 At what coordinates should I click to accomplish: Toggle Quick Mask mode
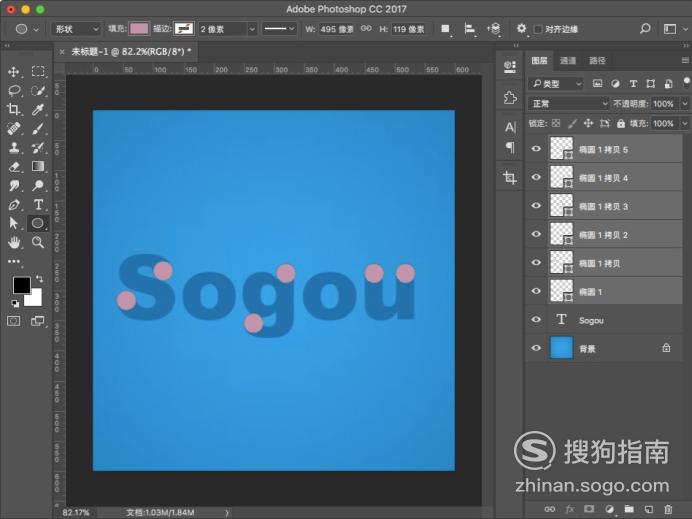point(14,321)
